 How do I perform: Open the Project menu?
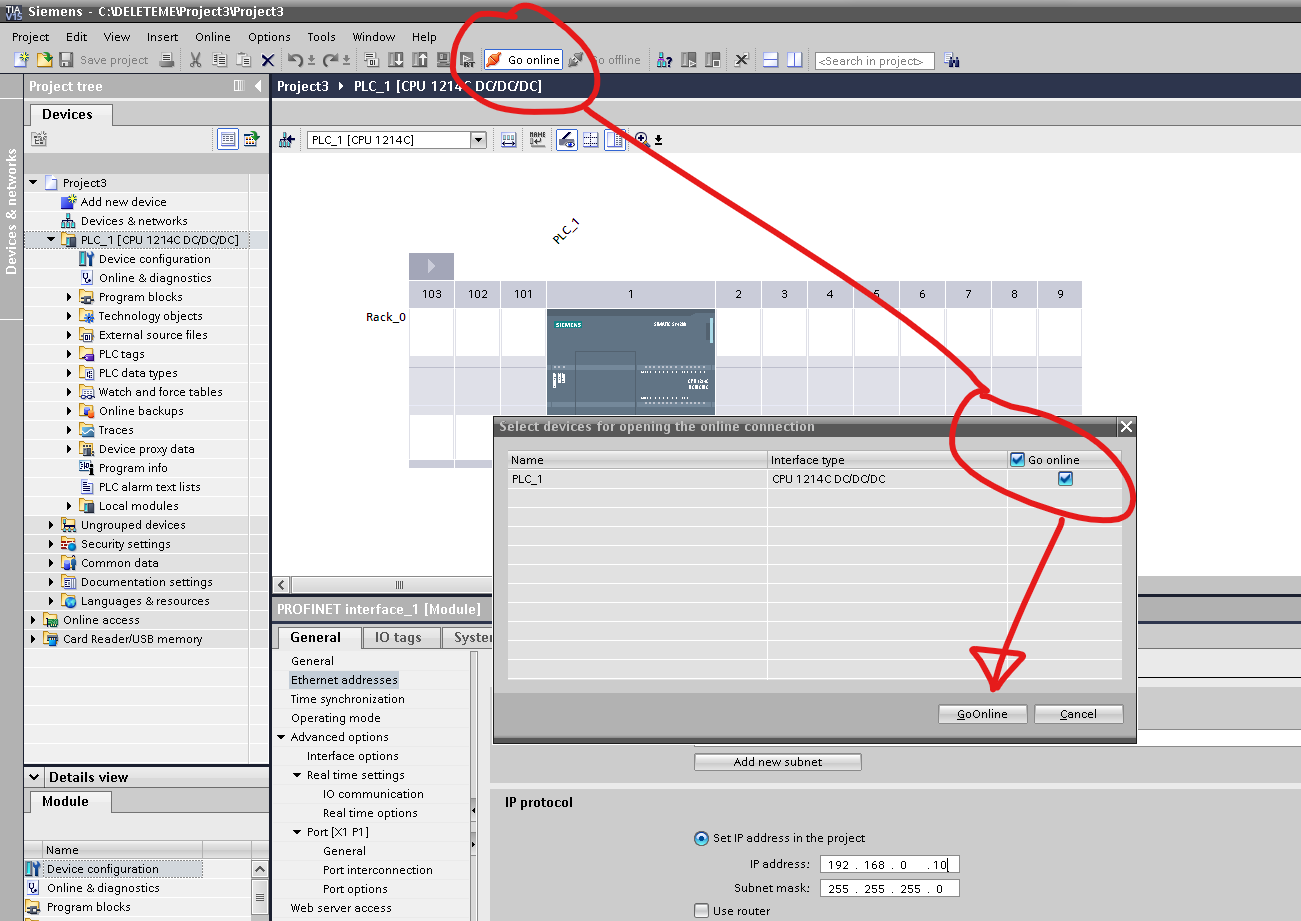[x=31, y=37]
